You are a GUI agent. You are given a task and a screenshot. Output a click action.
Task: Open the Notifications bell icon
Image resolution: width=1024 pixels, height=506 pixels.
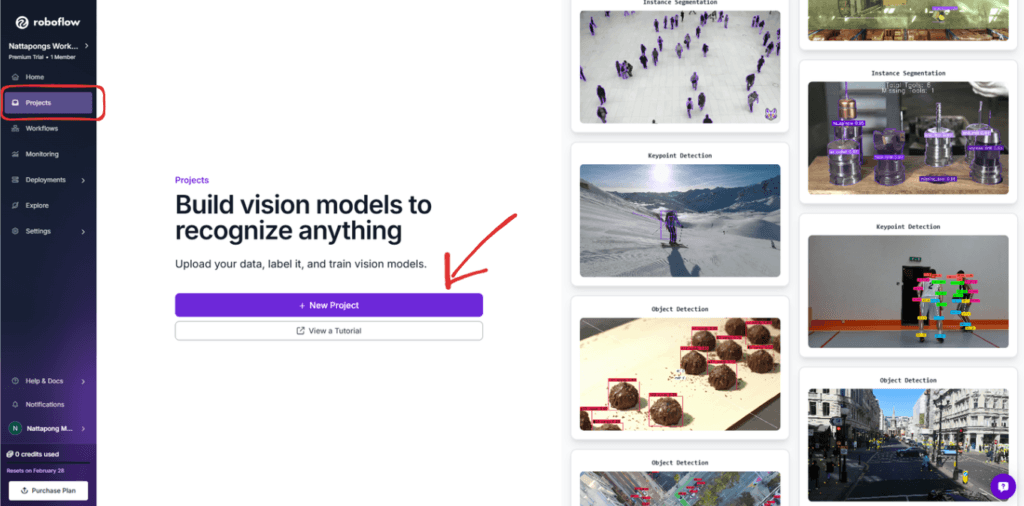point(15,404)
